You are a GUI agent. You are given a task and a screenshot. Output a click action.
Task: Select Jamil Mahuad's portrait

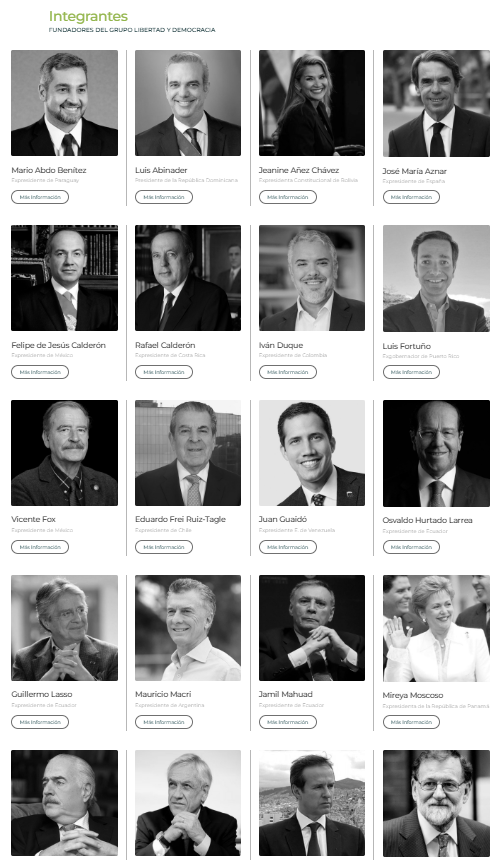pos(312,628)
